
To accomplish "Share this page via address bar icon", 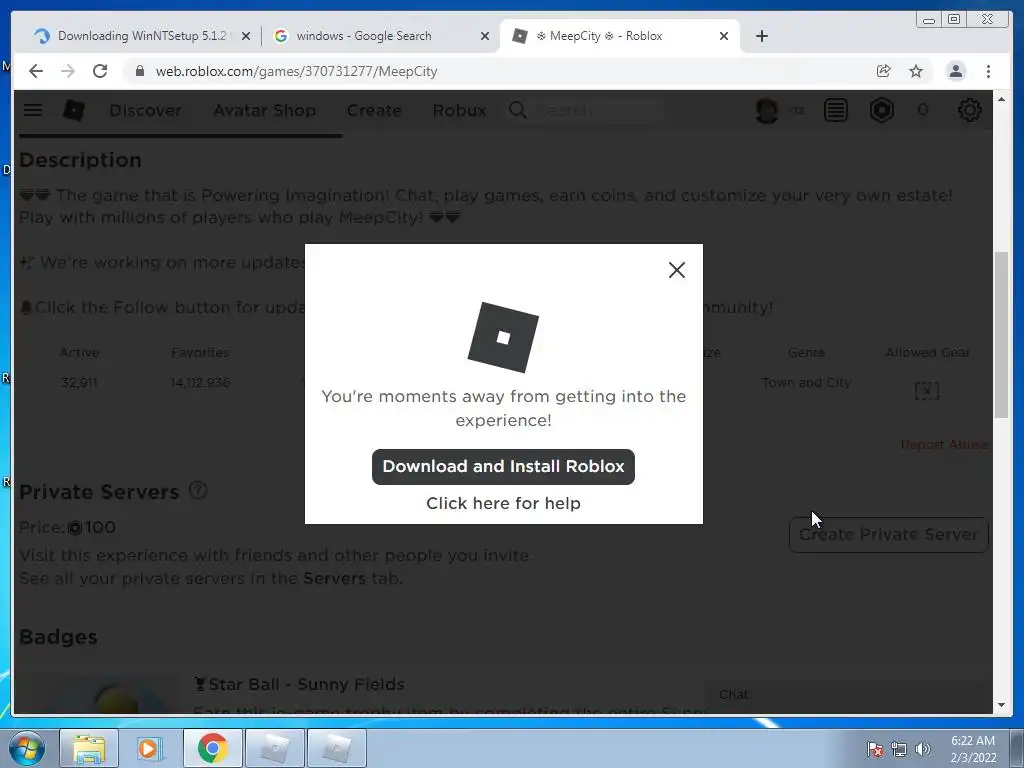I will 884,71.
